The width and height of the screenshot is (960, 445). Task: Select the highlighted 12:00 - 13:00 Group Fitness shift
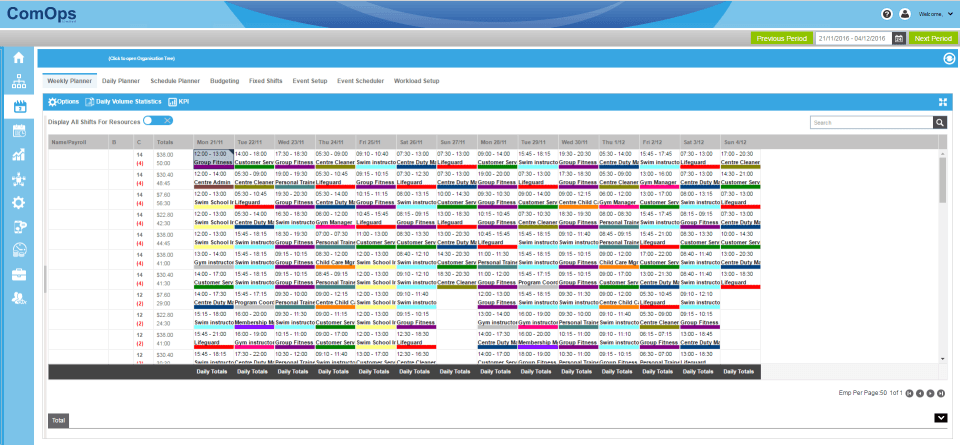click(x=213, y=159)
